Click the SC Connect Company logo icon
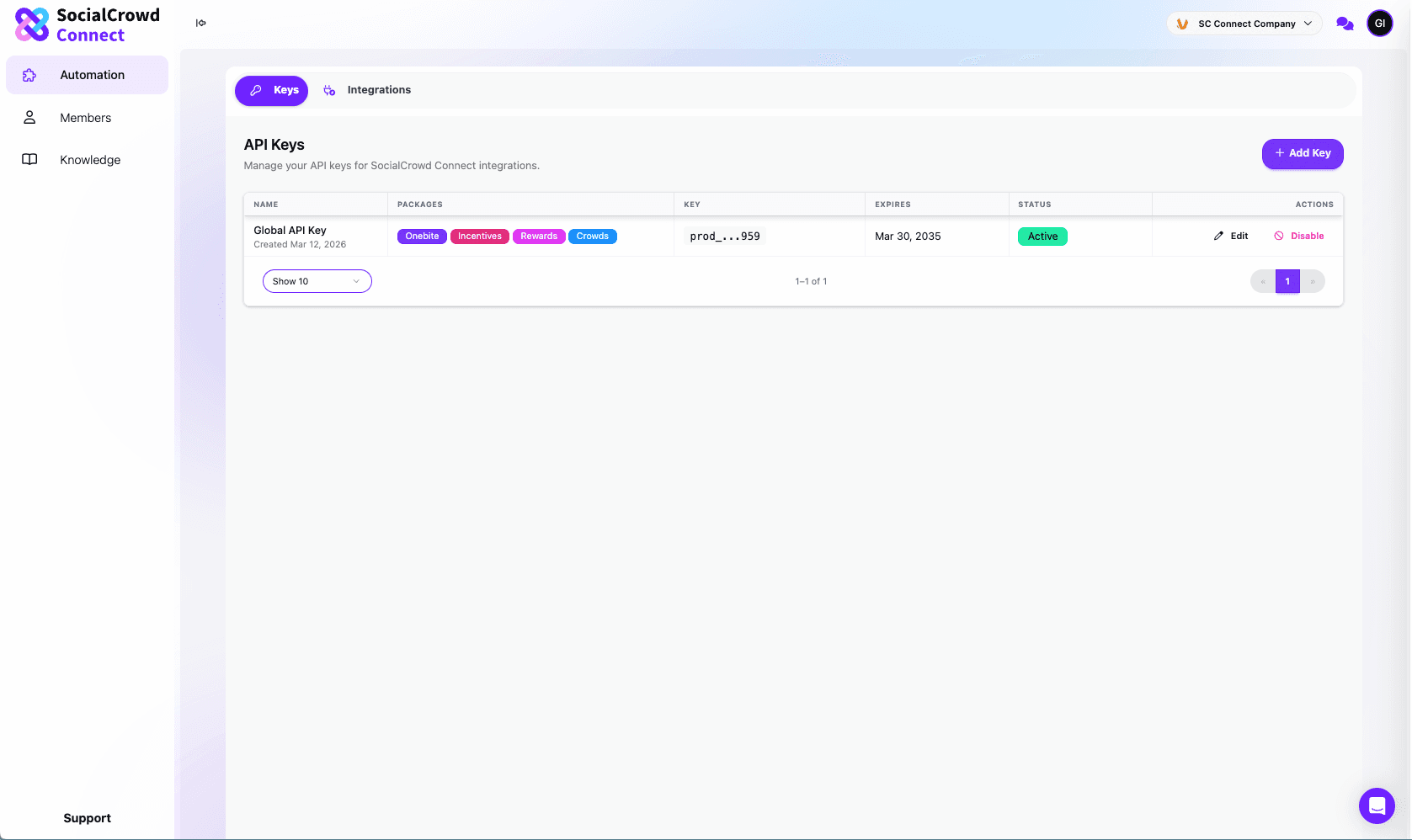The height and width of the screenshot is (840, 1412). click(1182, 24)
